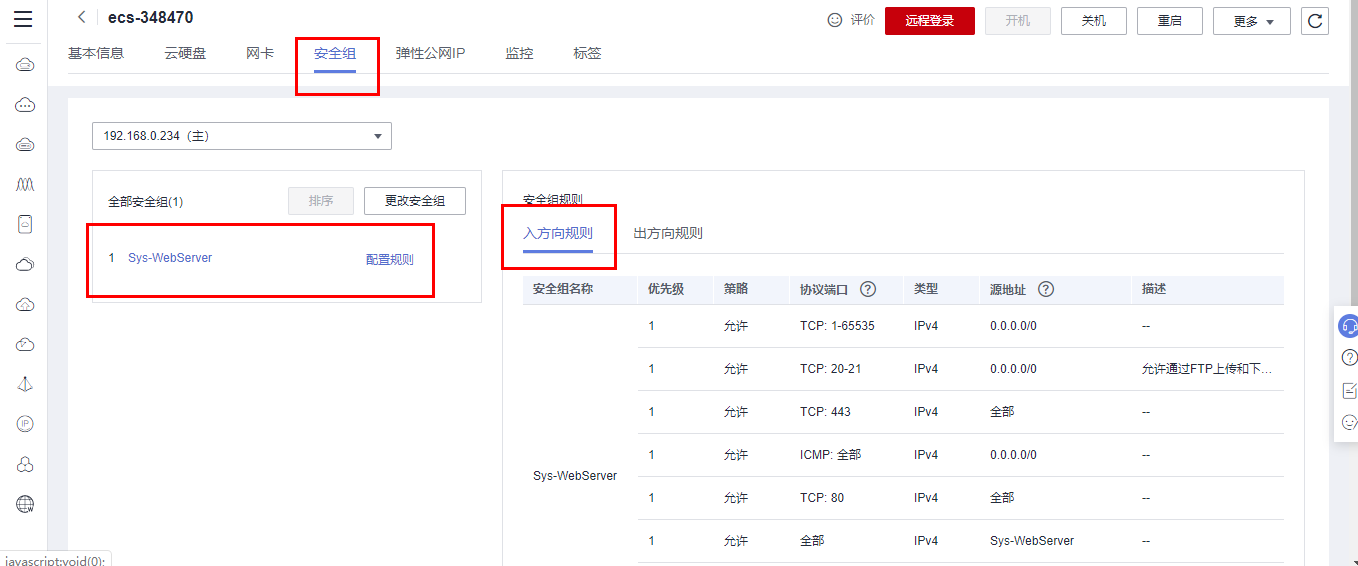Viewport: 1358px width, 566px height.
Task: Click the ecs-348470 server title
Action: coord(151,18)
